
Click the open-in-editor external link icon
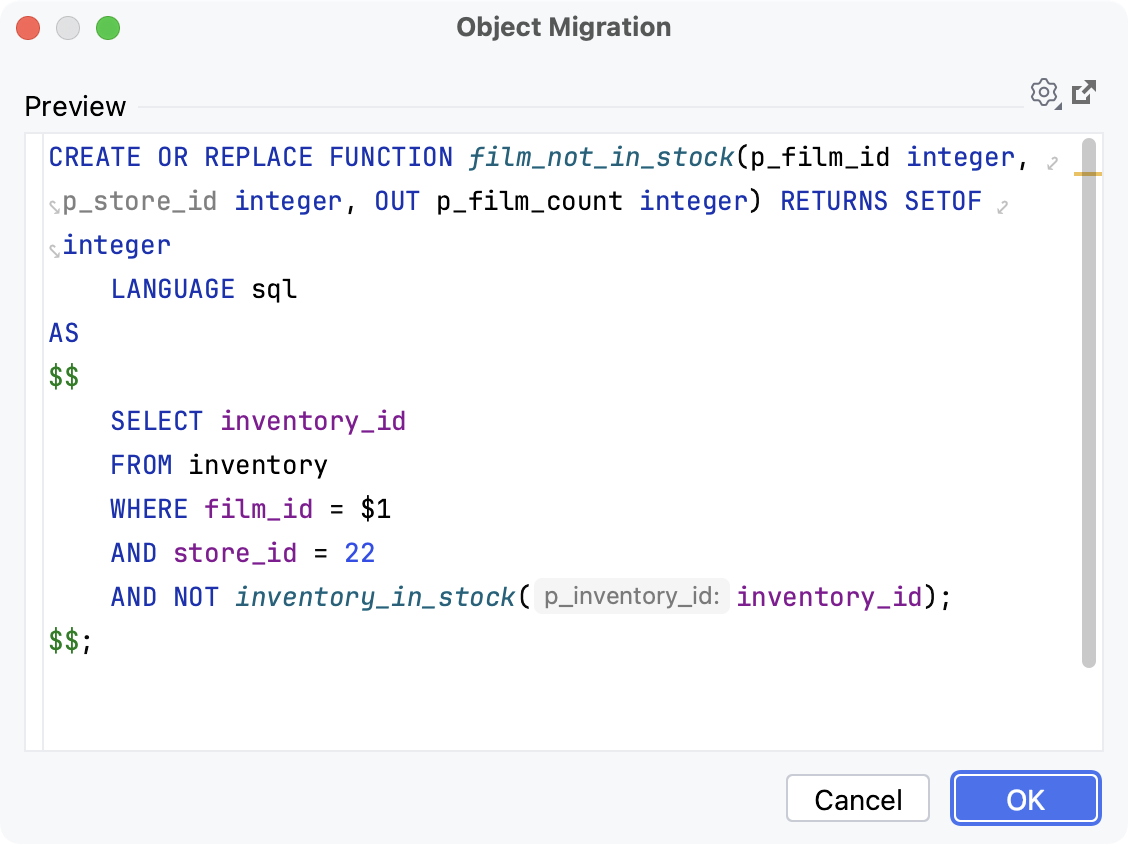point(1085,93)
